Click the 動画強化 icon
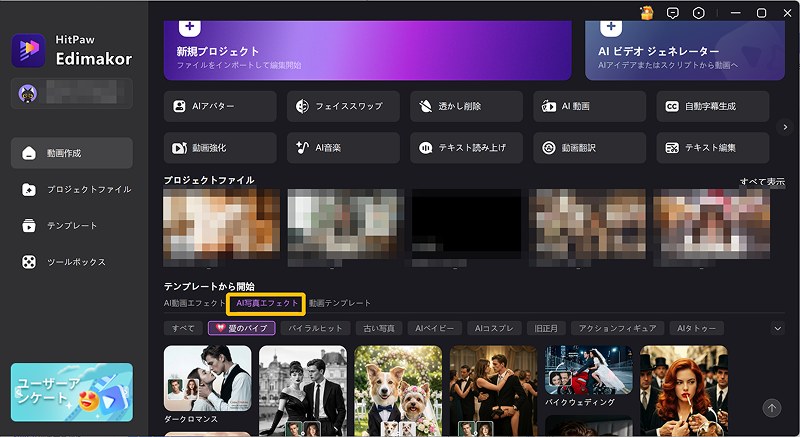Screen dimensions: 800x437 tap(179, 148)
